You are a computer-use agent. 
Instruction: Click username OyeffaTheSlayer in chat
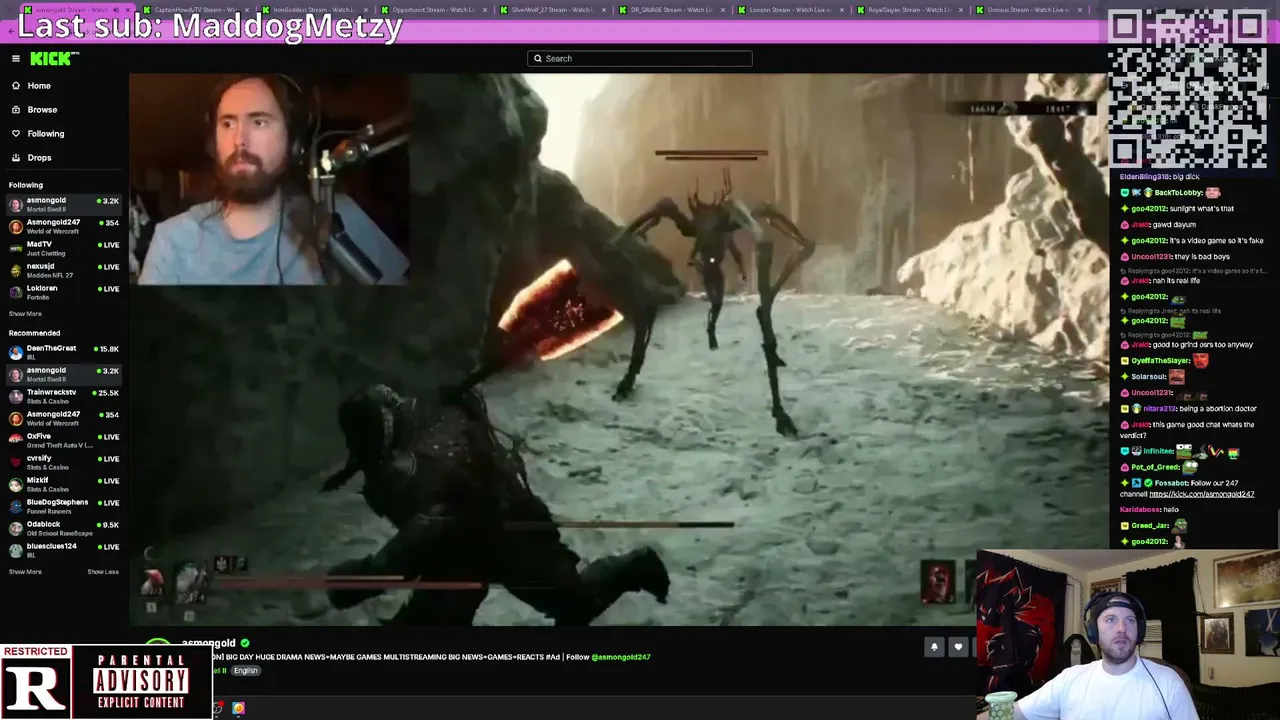[1161, 361]
